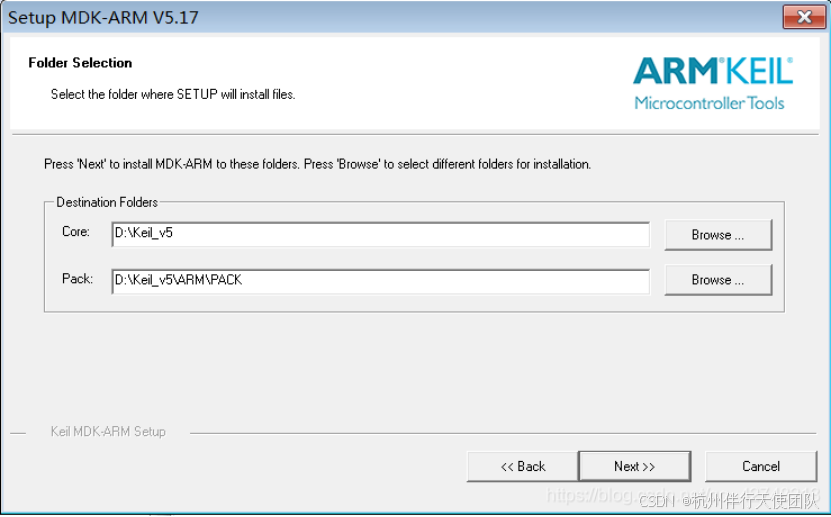Click the 'Press Next to install MDK-ARM' instruction
The height and width of the screenshot is (517, 831).
317,164
